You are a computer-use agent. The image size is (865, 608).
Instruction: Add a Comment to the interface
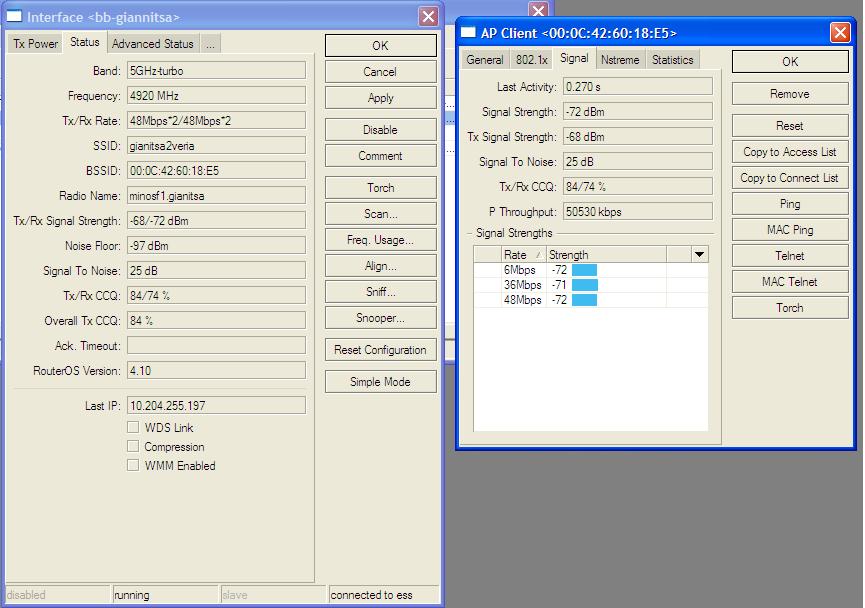pyautogui.click(x=381, y=156)
